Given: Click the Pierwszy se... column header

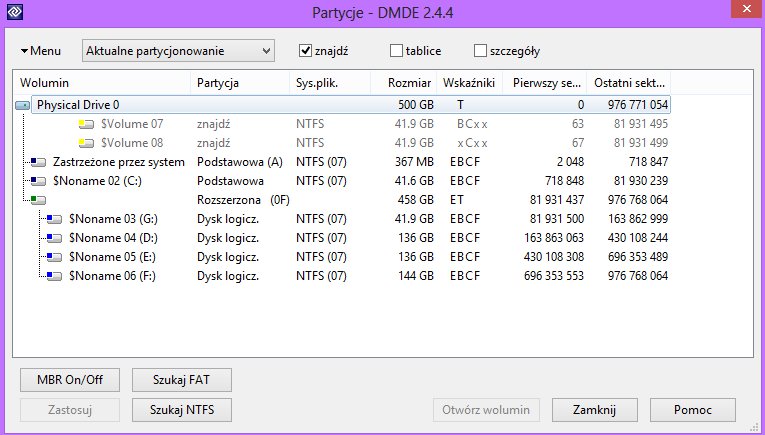Looking at the screenshot, I should point(544,83).
